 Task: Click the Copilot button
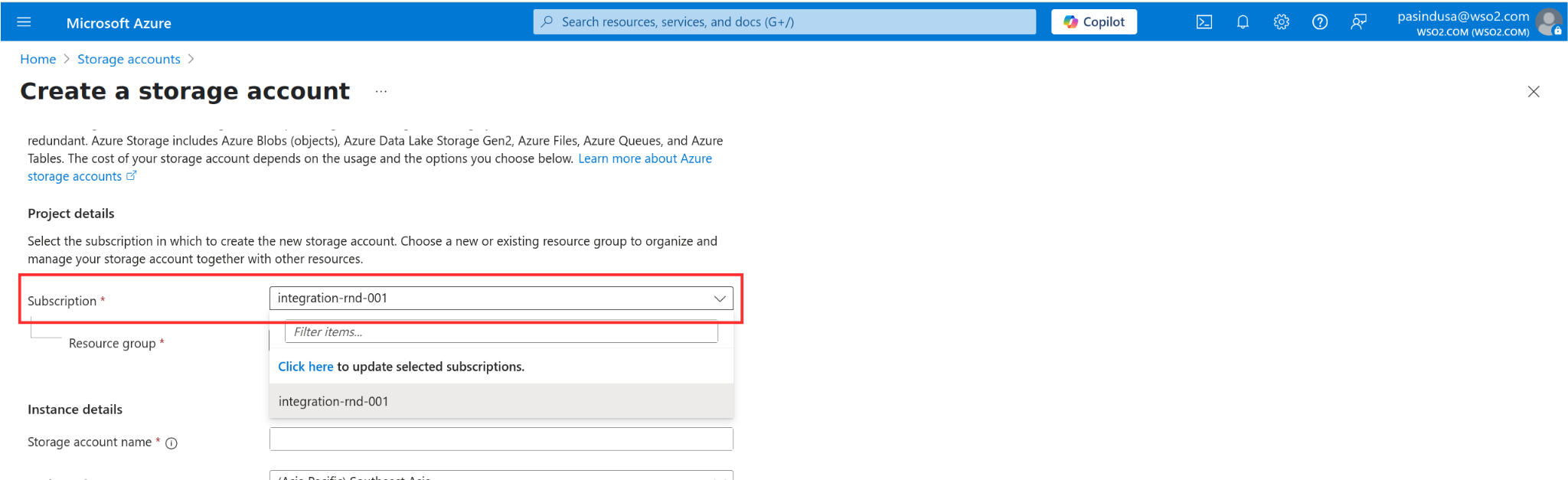(x=1093, y=22)
